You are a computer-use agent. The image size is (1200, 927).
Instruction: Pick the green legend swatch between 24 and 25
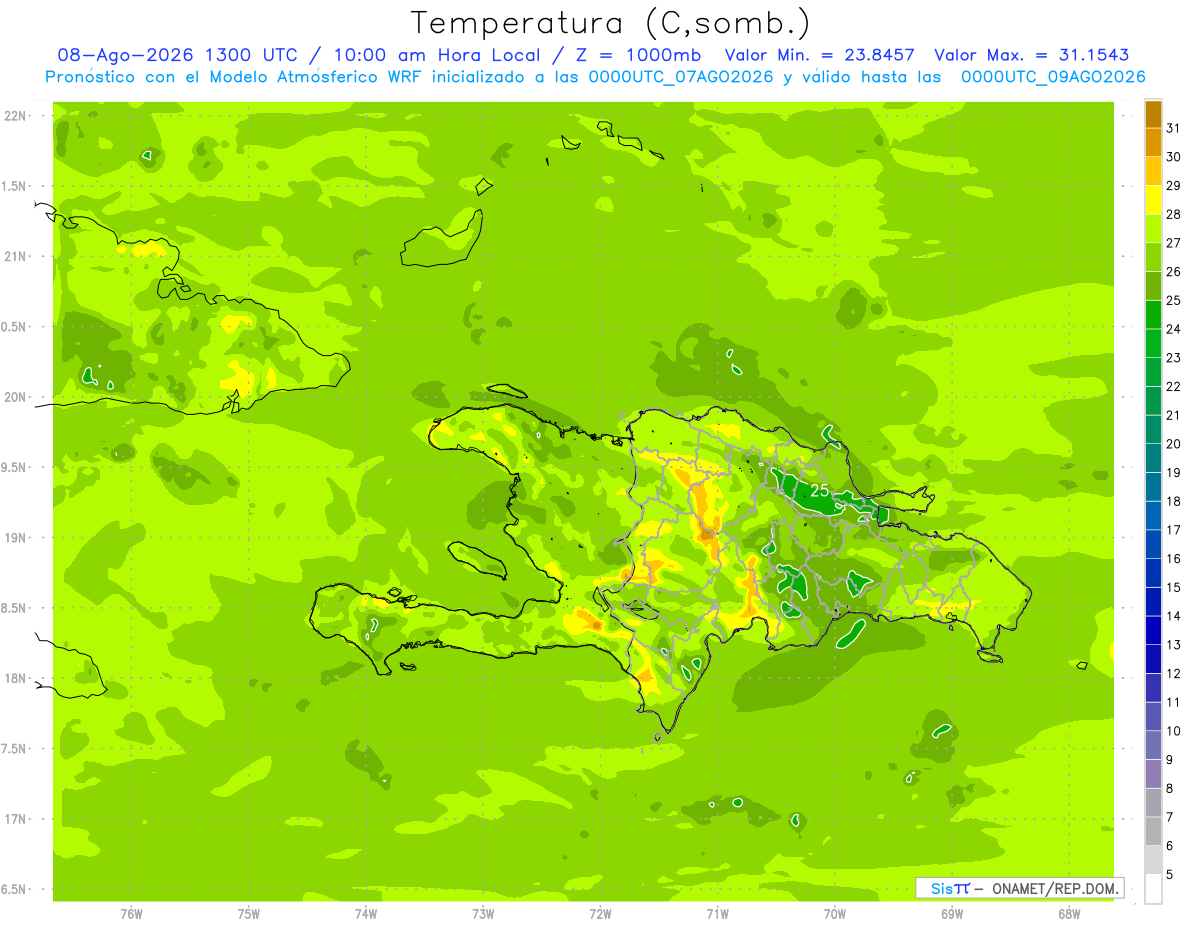(x=1153, y=315)
